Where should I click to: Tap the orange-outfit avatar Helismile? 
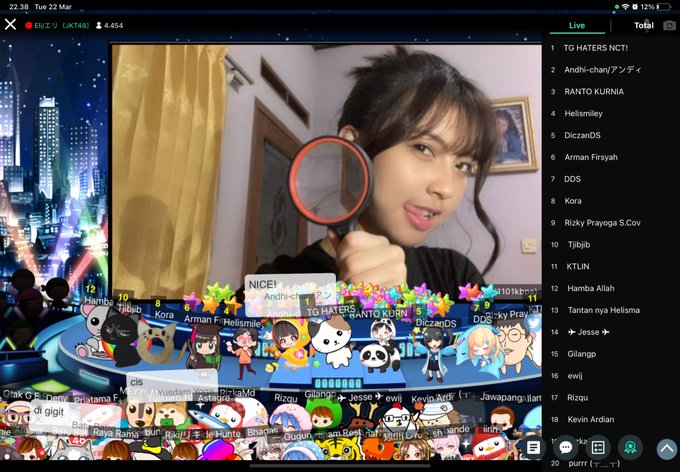[245, 351]
